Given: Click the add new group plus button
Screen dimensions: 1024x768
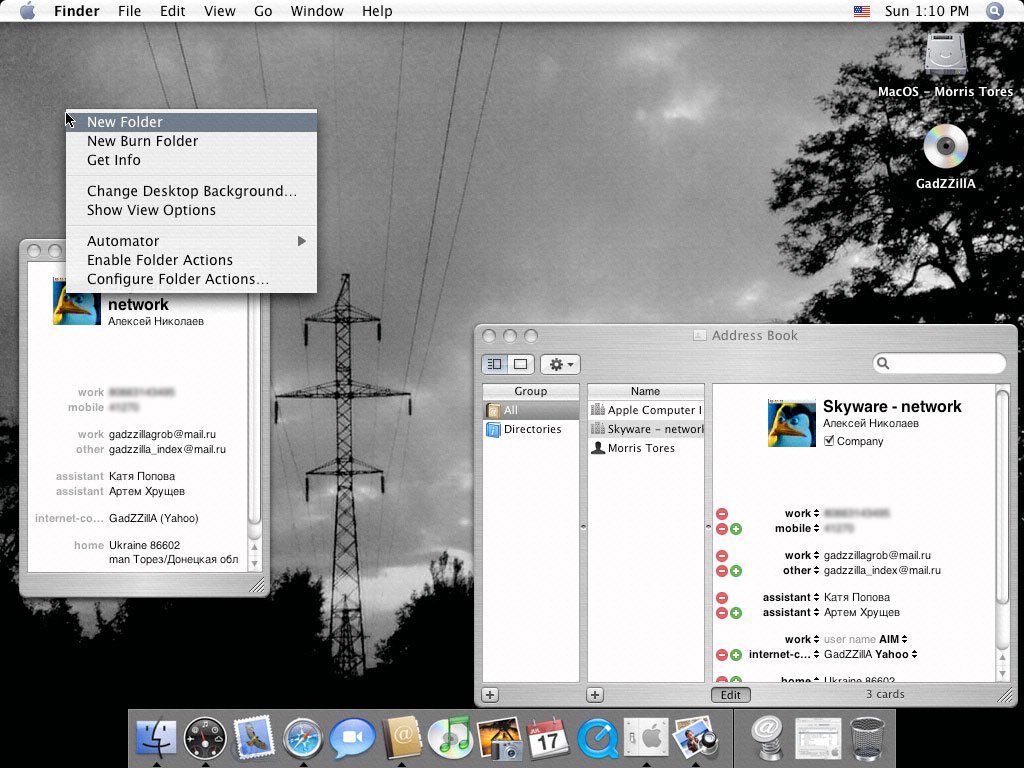Looking at the screenshot, I should coord(490,695).
